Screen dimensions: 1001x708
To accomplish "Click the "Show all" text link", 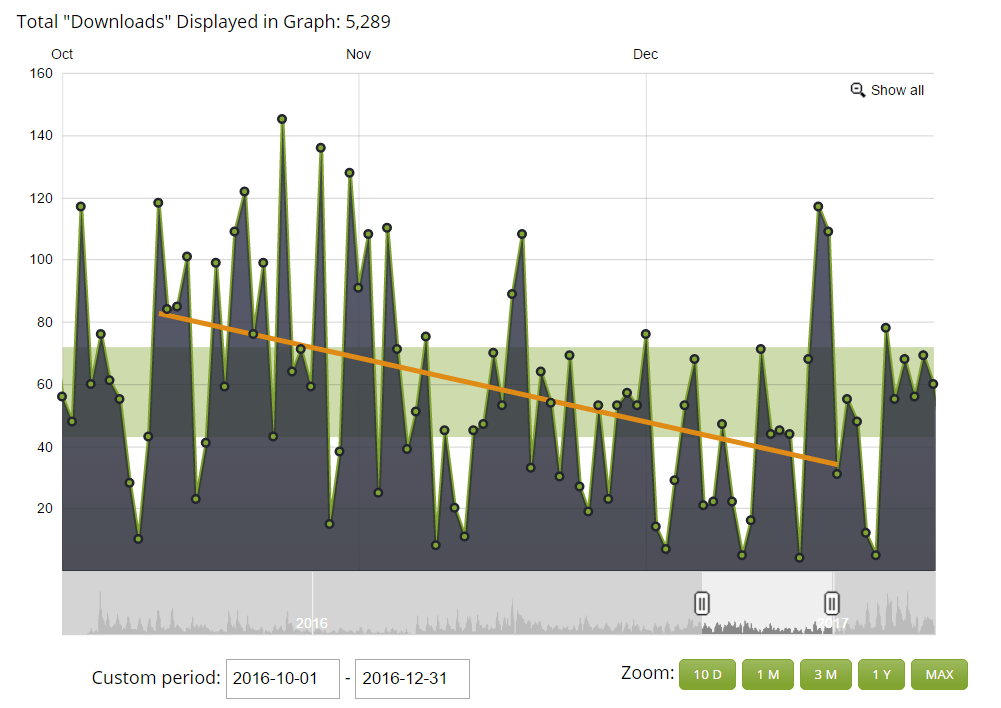I will [x=897, y=90].
